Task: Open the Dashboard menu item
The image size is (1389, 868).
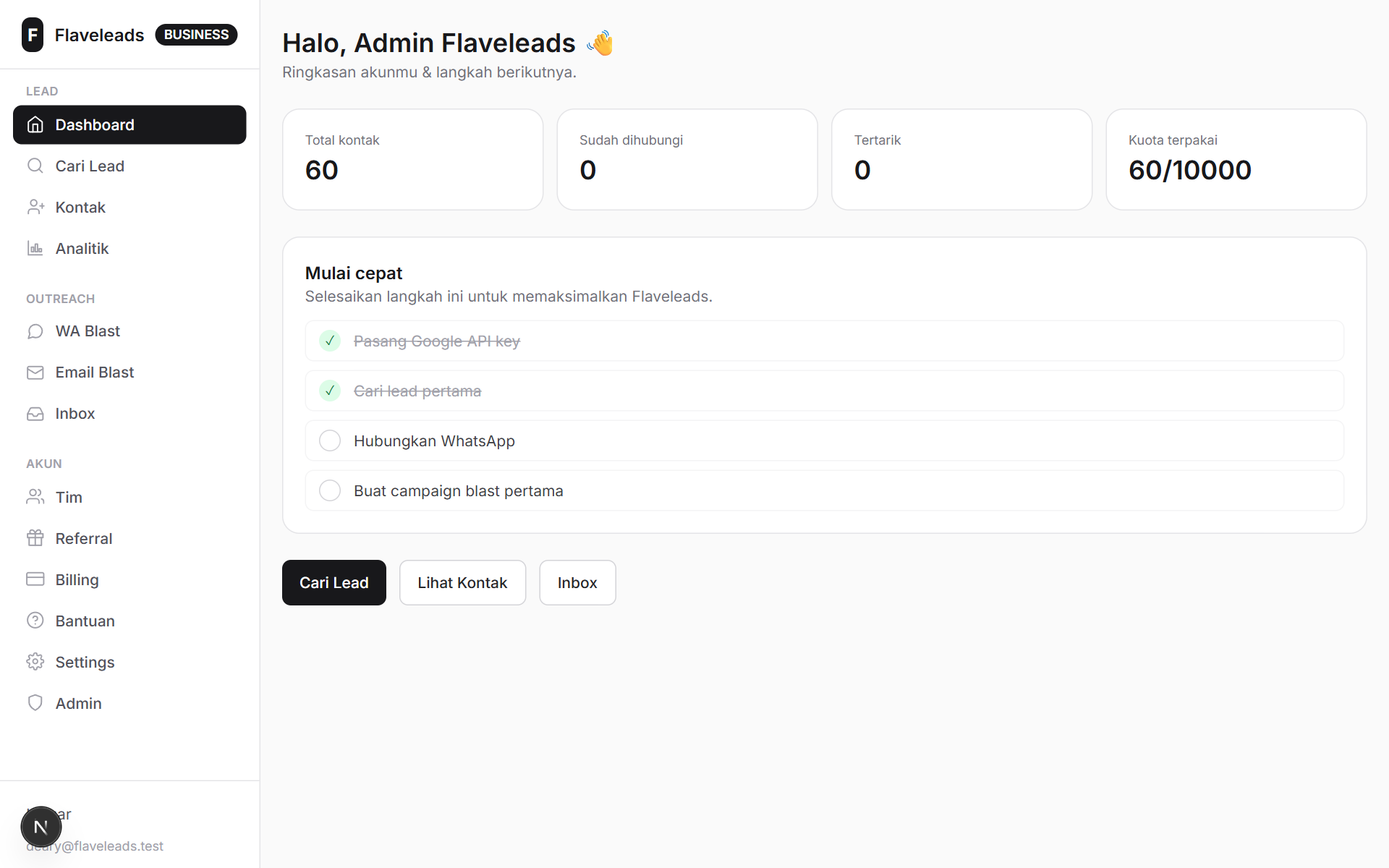Action: click(x=129, y=124)
